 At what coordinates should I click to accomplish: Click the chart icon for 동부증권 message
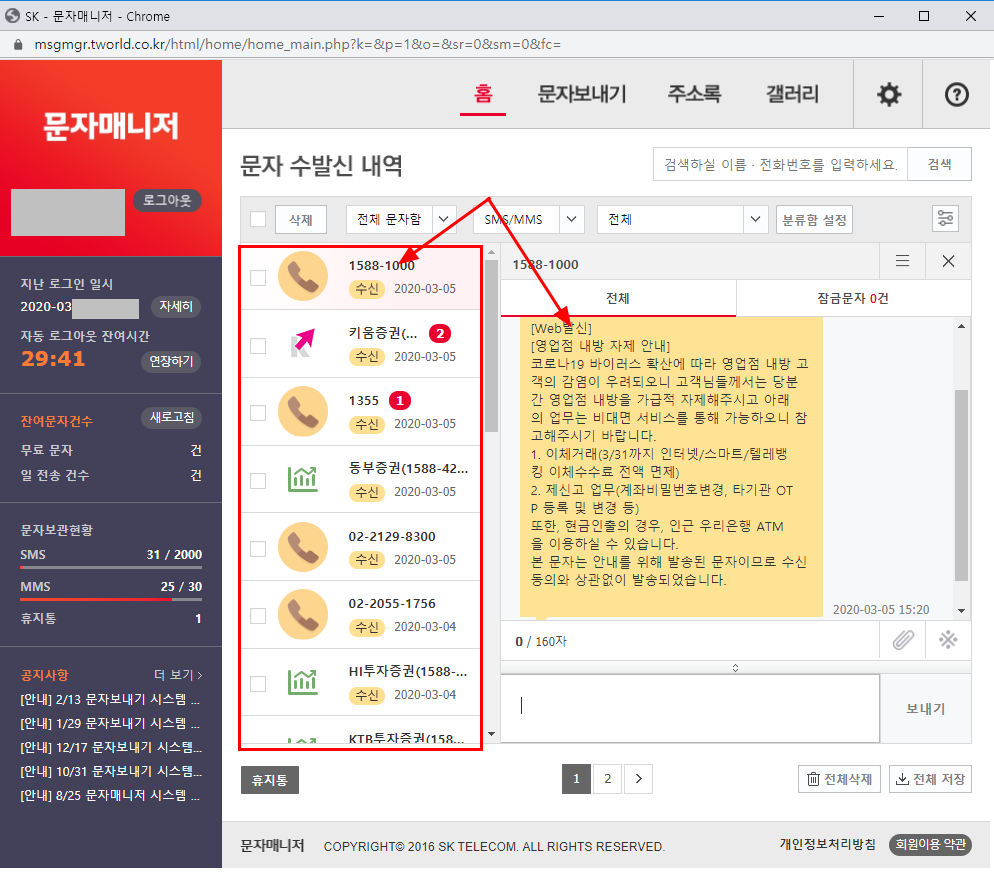[x=304, y=479]
